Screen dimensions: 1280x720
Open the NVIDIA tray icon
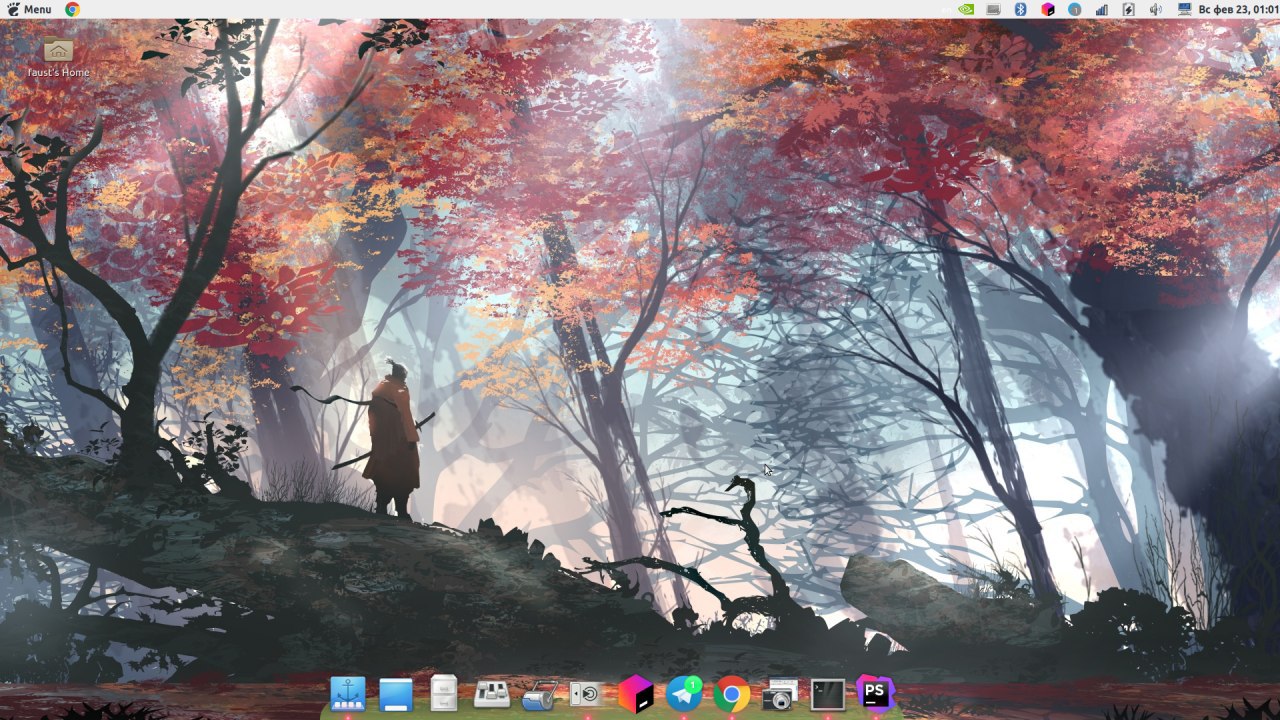click(966, 9)
